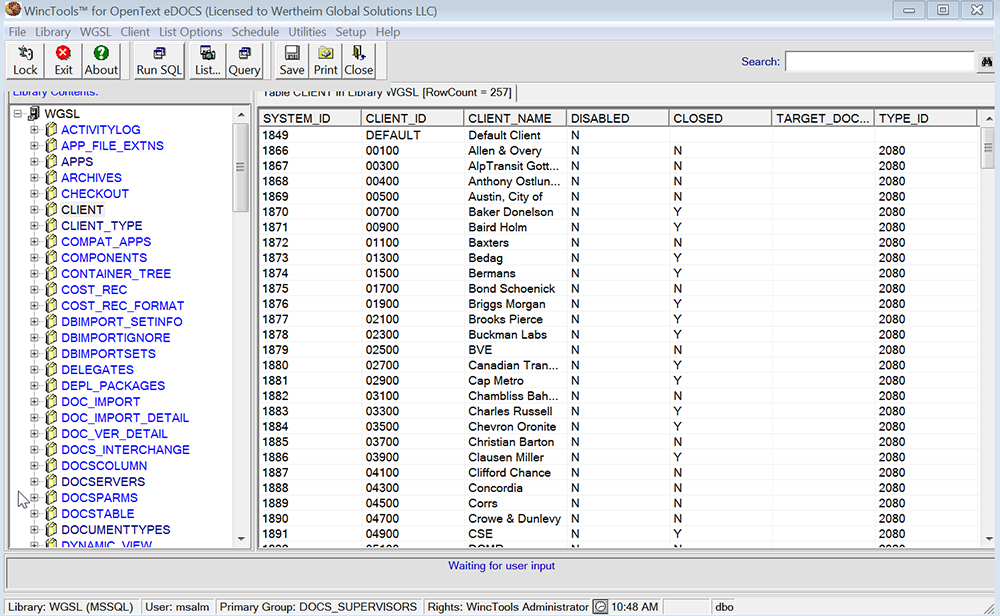
Task: Expand the COMPAT_APPS tree node
Action: tap(34, 242)
